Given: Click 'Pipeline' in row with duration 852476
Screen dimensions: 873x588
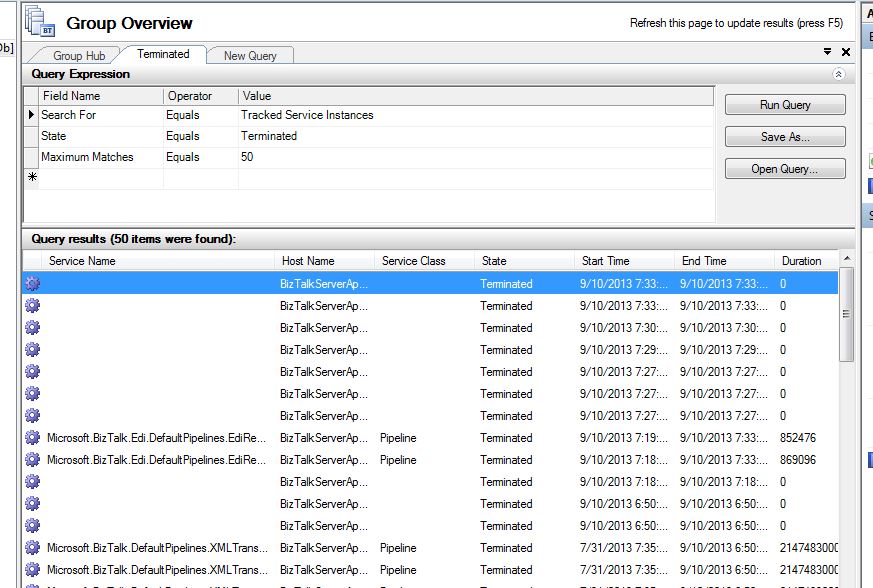Looking at the screenshot, I should point(398,438).
